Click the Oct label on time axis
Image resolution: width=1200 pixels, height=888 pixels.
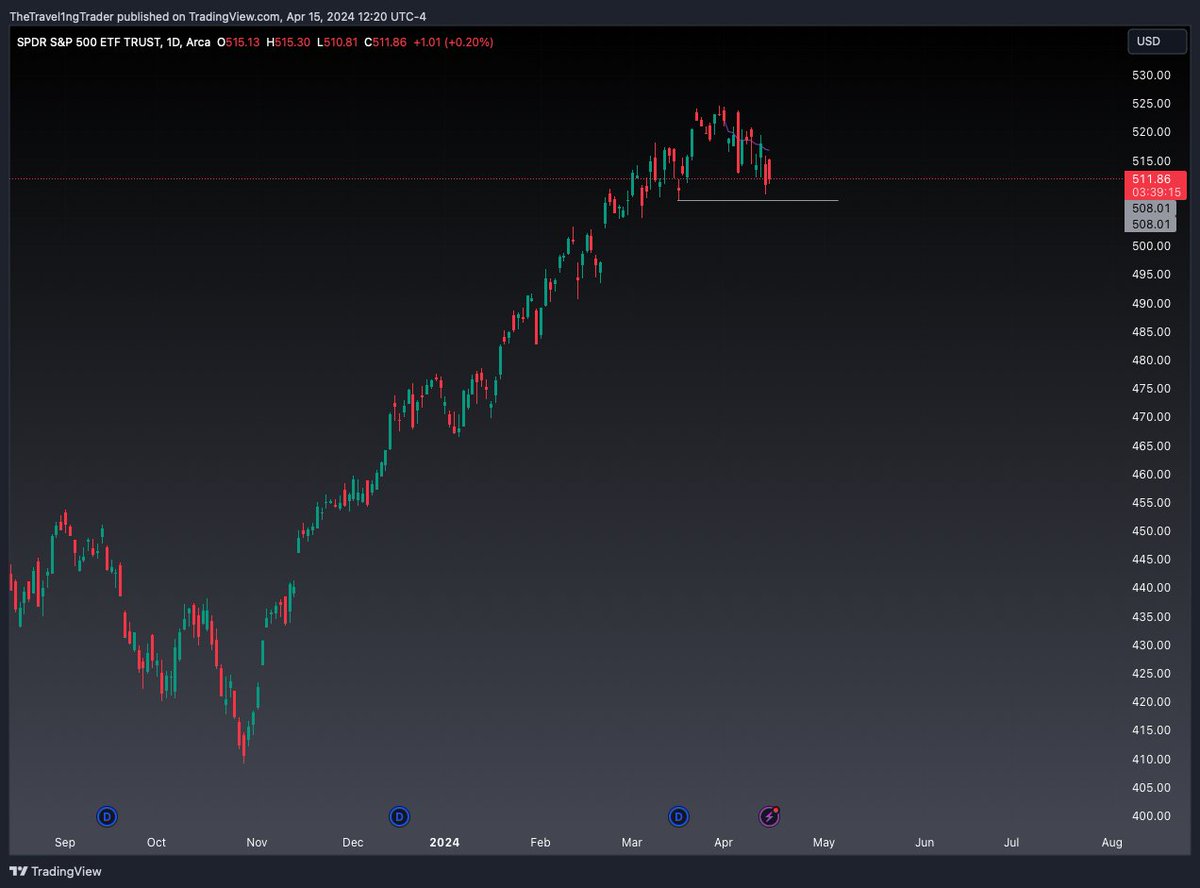(156, 843)
